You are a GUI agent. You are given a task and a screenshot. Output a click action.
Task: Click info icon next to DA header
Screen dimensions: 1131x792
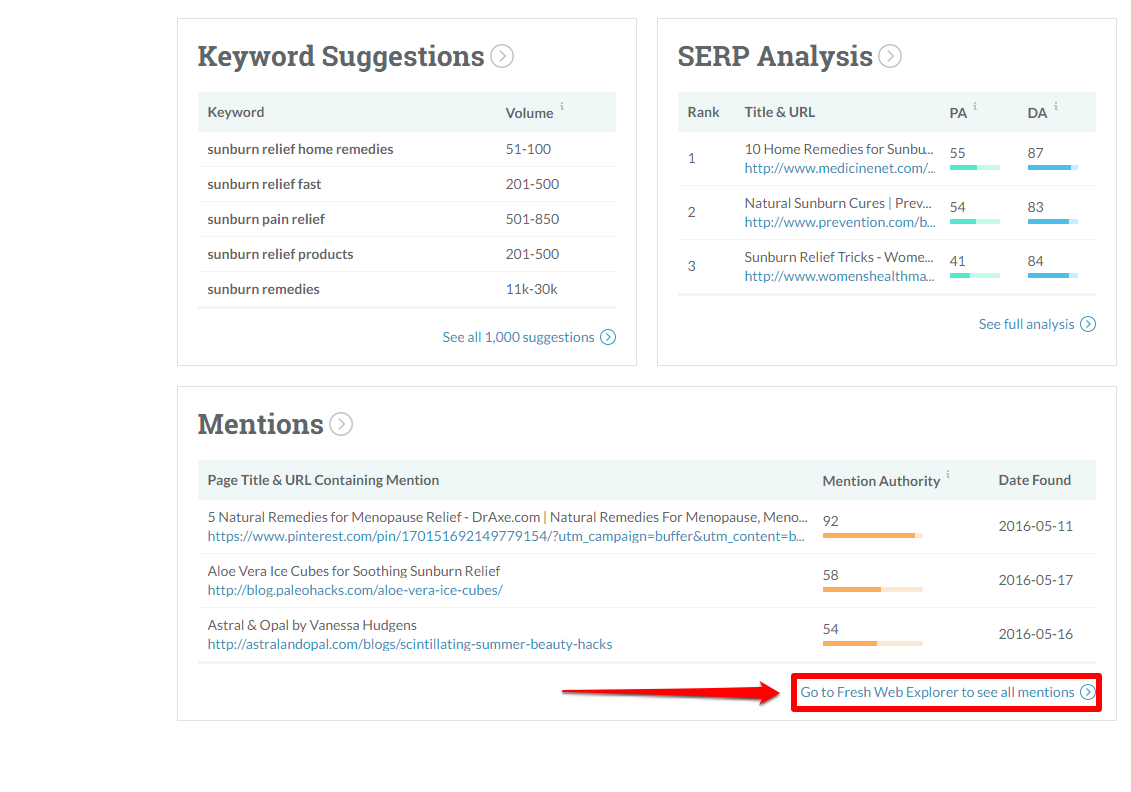[x=1056, y=106]
